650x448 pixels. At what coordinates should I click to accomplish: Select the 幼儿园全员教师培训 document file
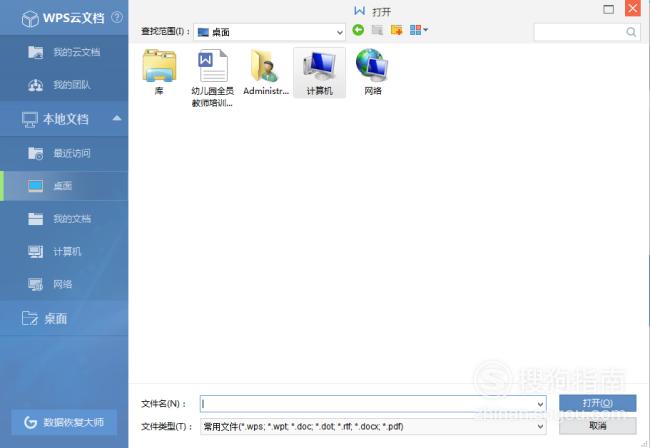tap(213, 78)
